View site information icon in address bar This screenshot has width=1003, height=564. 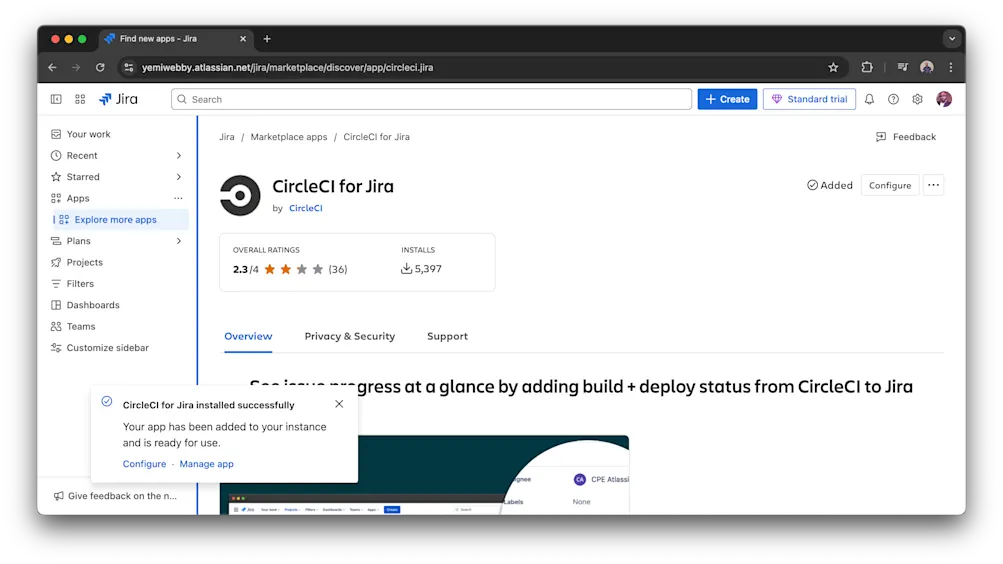click(129, 67)
